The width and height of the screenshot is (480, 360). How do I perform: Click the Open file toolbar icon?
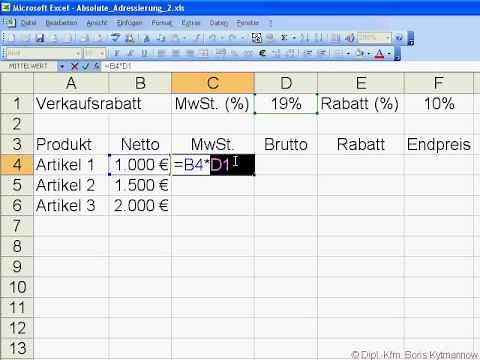pos(26,38)
